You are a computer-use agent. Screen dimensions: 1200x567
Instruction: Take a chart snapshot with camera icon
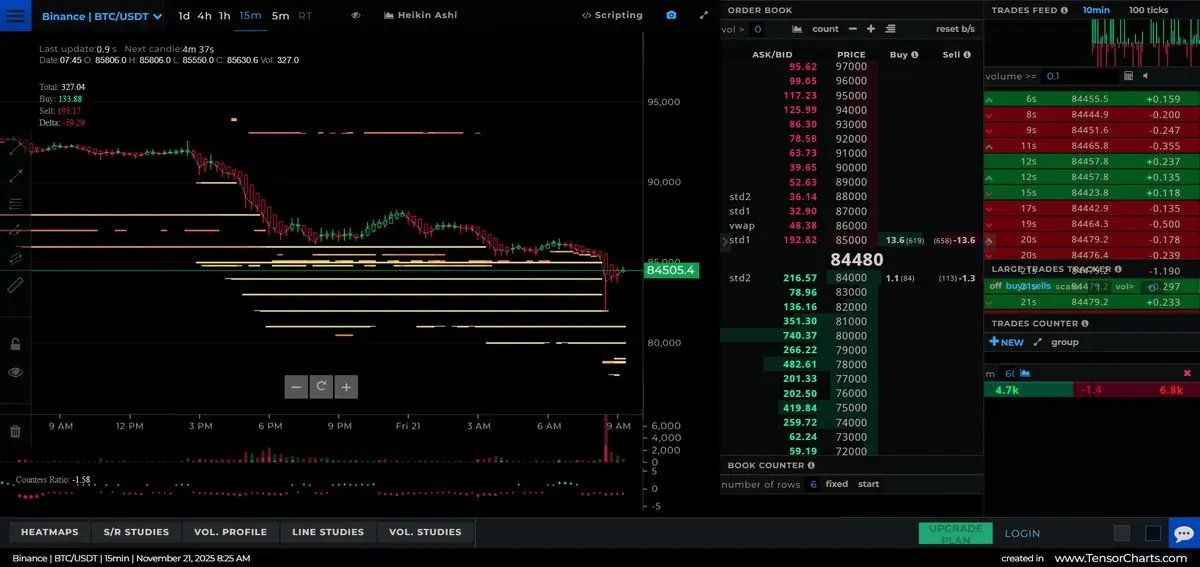(671, 15)
